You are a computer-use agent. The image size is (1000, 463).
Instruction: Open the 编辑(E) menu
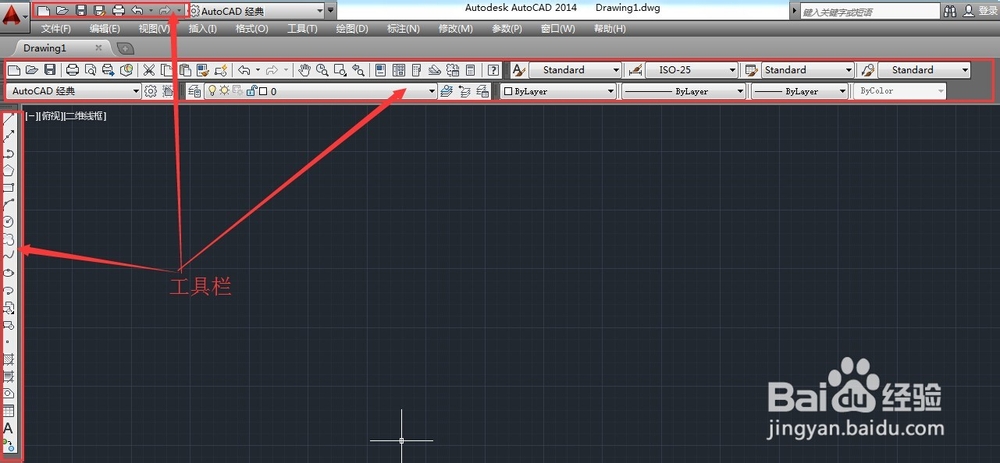(105, 29)
